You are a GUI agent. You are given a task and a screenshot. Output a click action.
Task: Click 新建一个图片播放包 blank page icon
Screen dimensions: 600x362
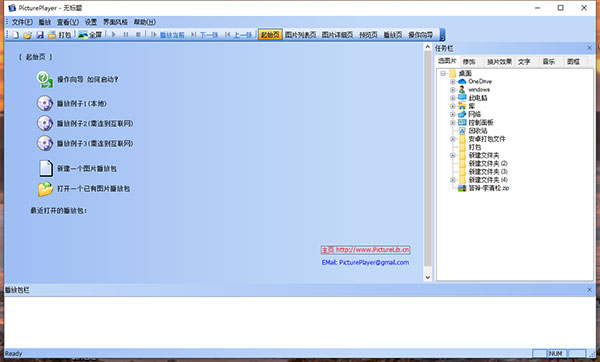pos(46,168)
